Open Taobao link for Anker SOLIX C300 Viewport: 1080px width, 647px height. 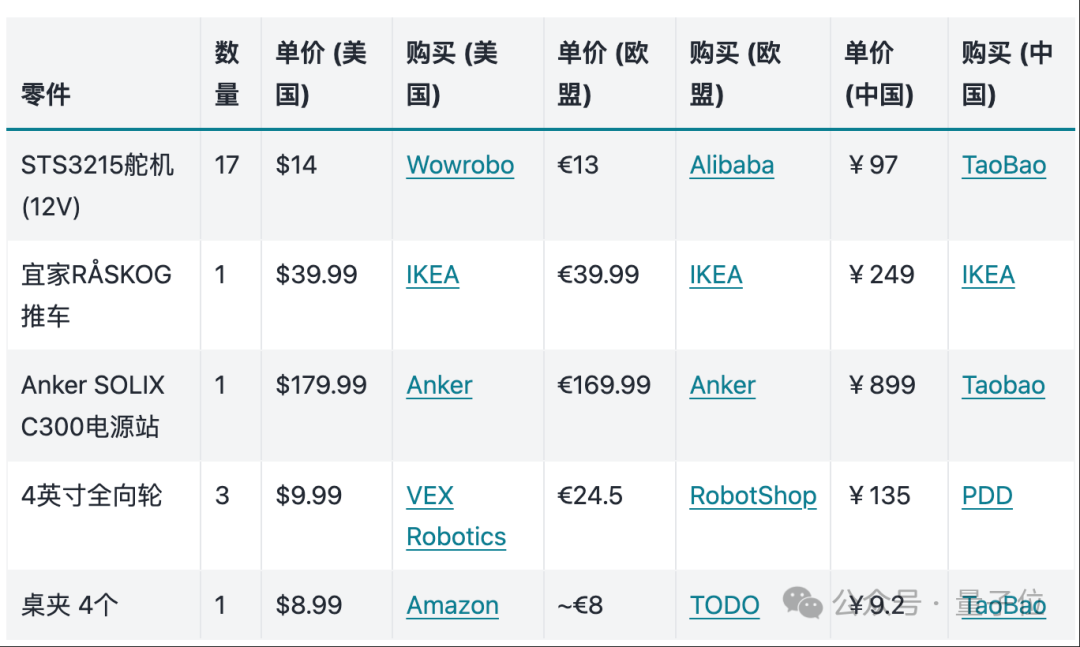[1003, 385]
